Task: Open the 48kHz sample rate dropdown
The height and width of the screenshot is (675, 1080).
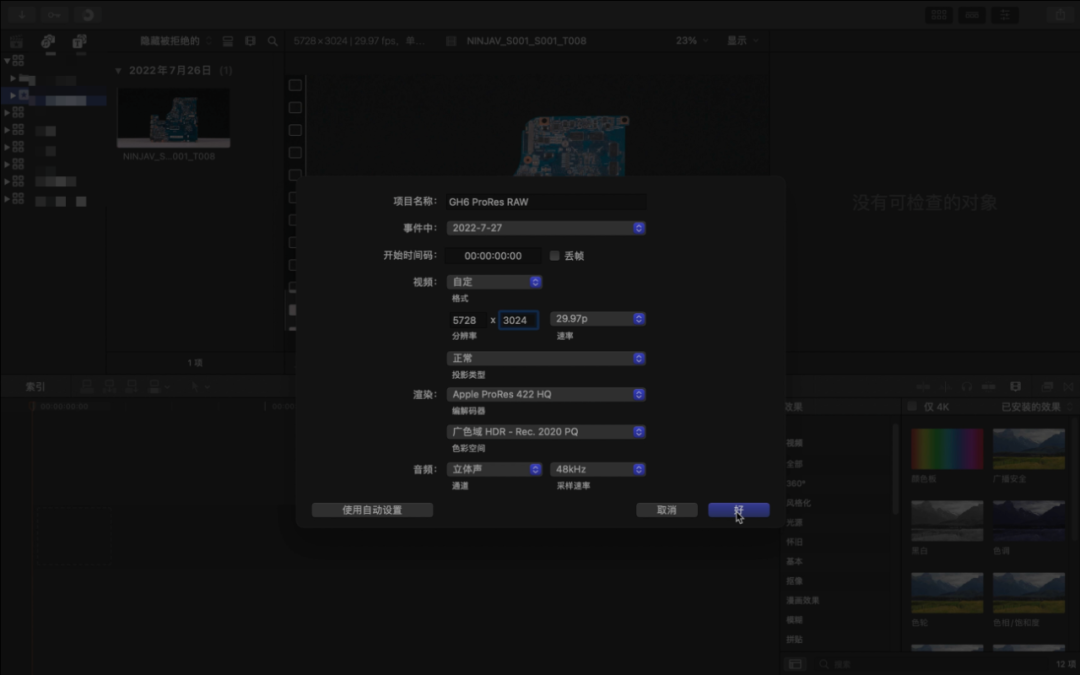Action: (x=598, y=469)
